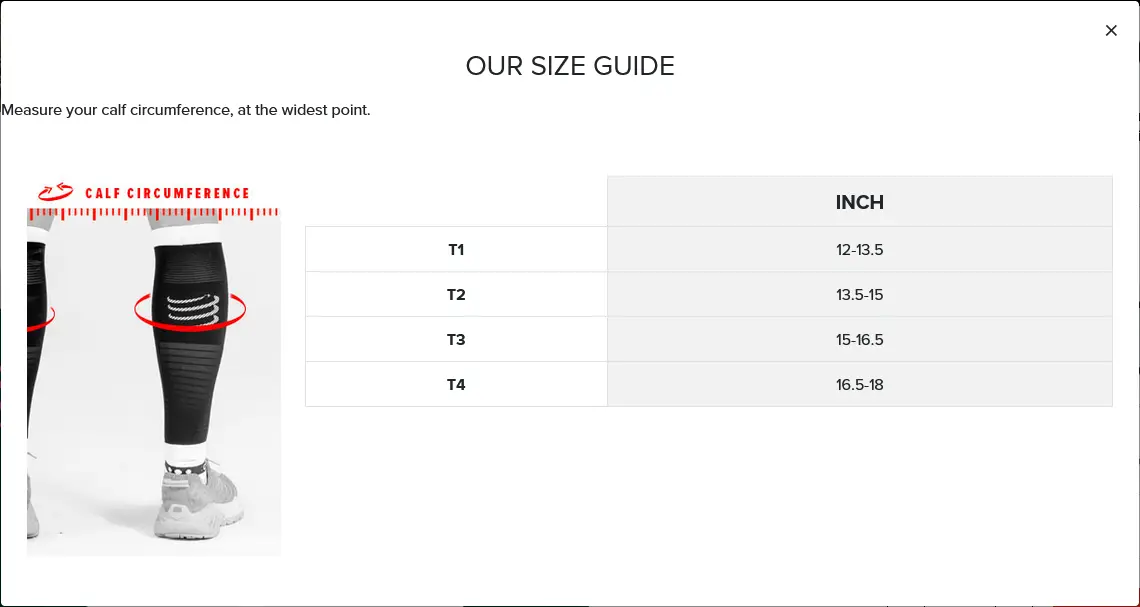The height and width of the screenshot is (607, 1140).
Task: Select the T2 size row label
Action: coord(456,294)
